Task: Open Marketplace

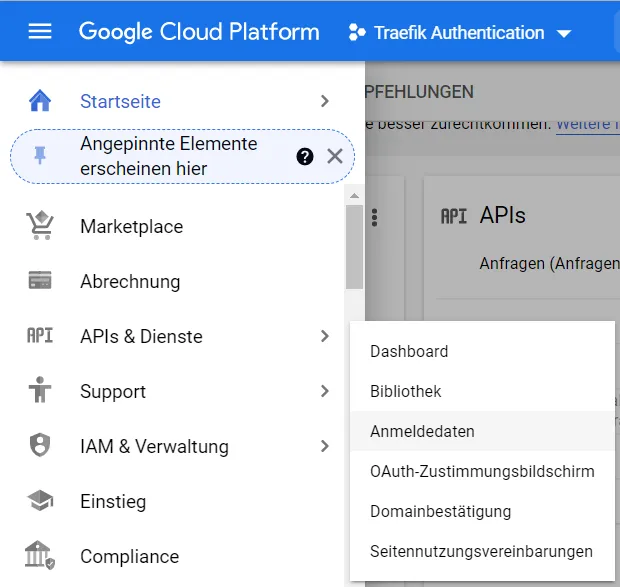Action: point(132,227)
